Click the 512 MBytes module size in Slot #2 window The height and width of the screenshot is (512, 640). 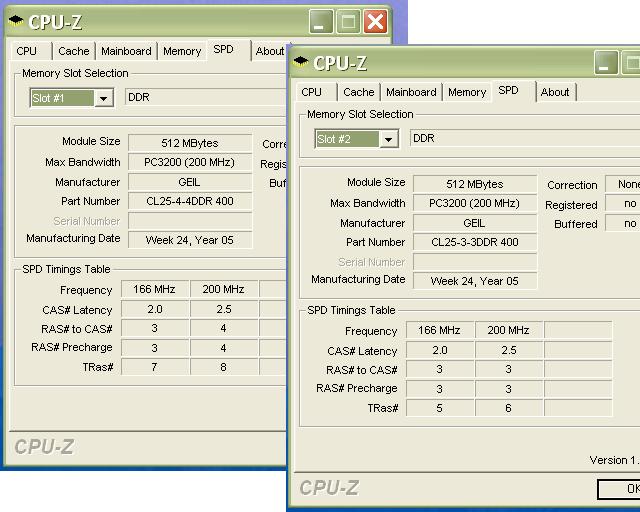tap(475, 184)
